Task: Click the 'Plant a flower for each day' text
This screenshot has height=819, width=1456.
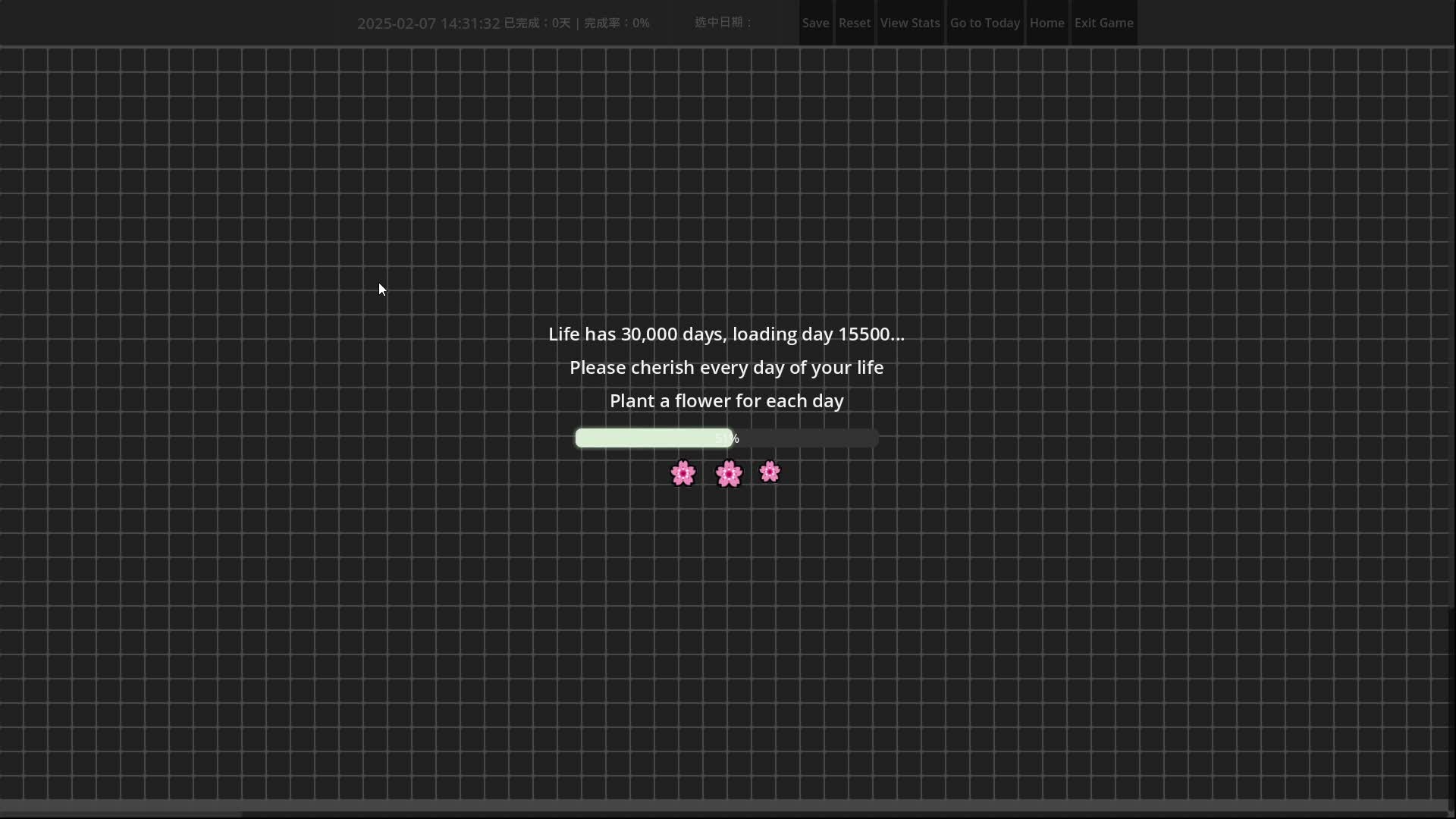Action: click(726, 401)
